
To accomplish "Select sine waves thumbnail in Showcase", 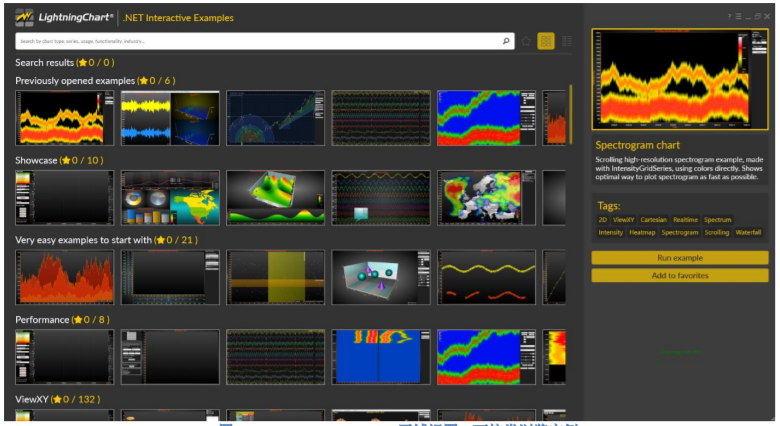I will [381, 198].
